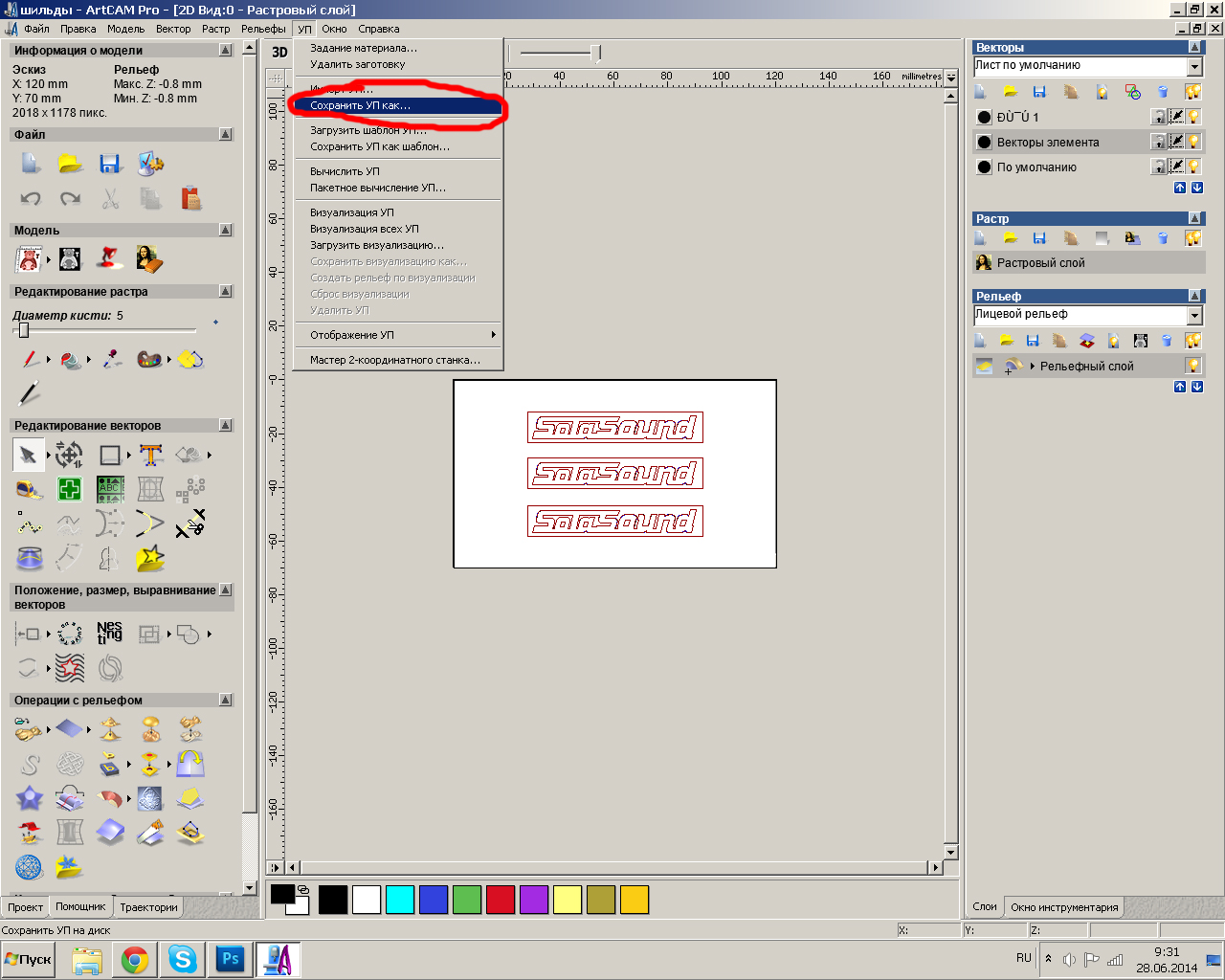Toggle visibility bulb for the ÐÙ¯Û 1 layer

coord(1193,117)
